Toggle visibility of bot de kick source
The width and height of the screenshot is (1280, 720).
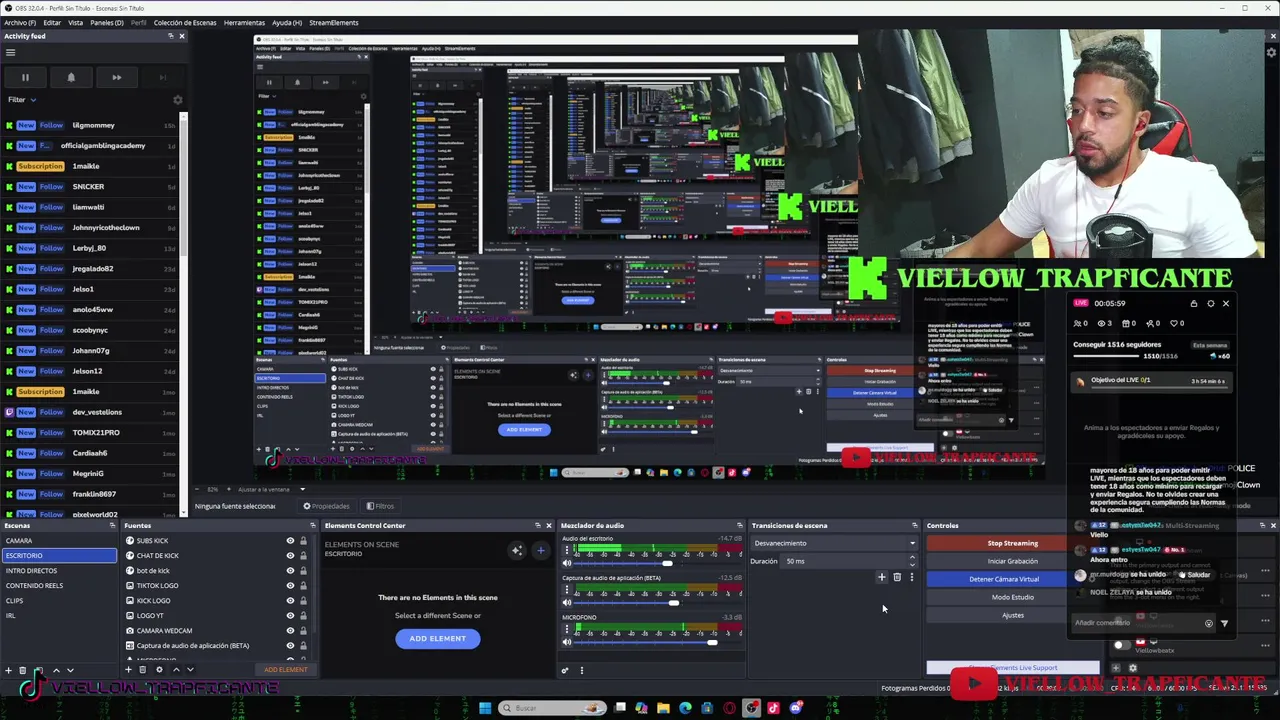click(x=290, y=571)
